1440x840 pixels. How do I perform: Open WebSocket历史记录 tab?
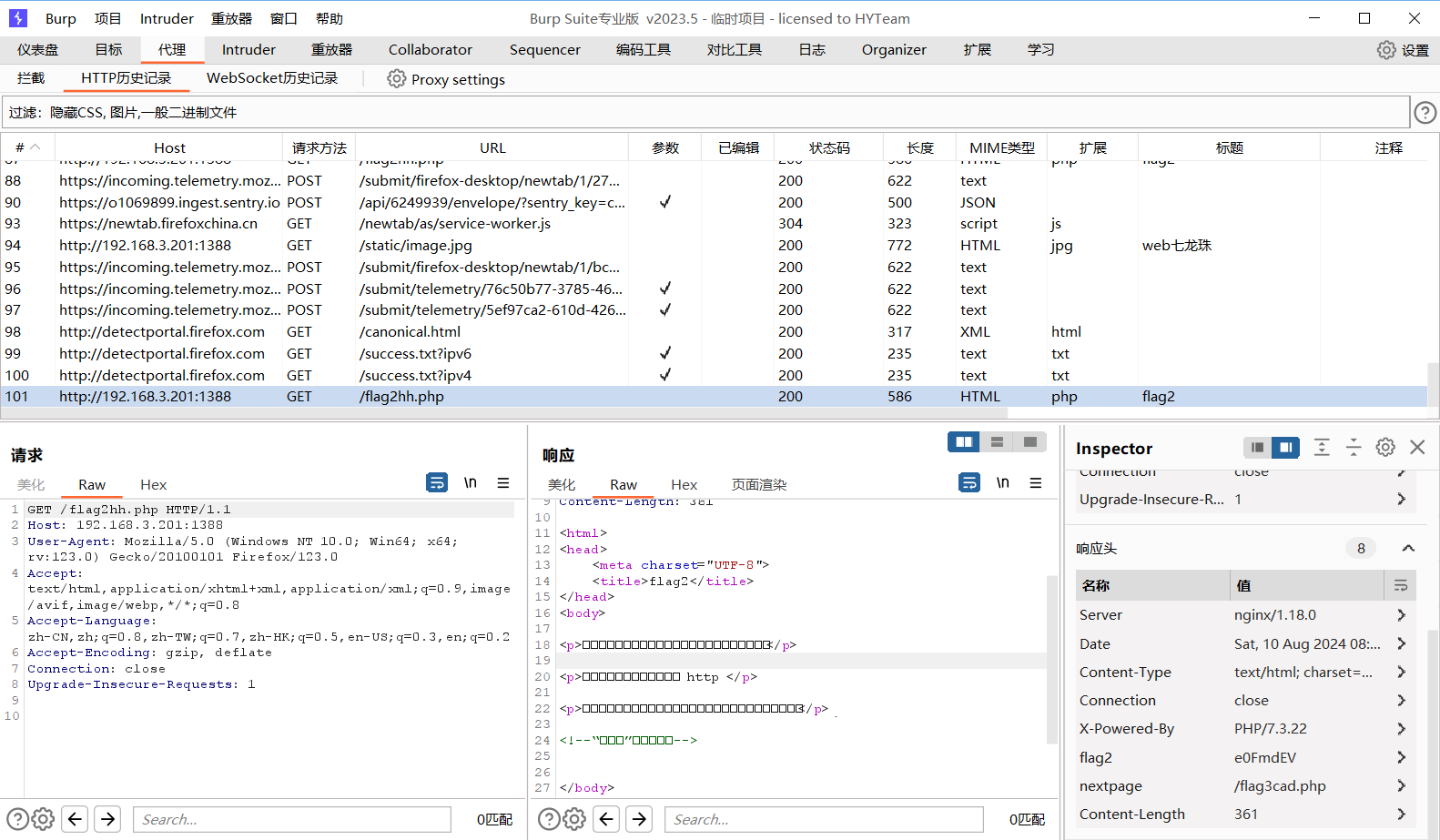click(x=272, y=78)
